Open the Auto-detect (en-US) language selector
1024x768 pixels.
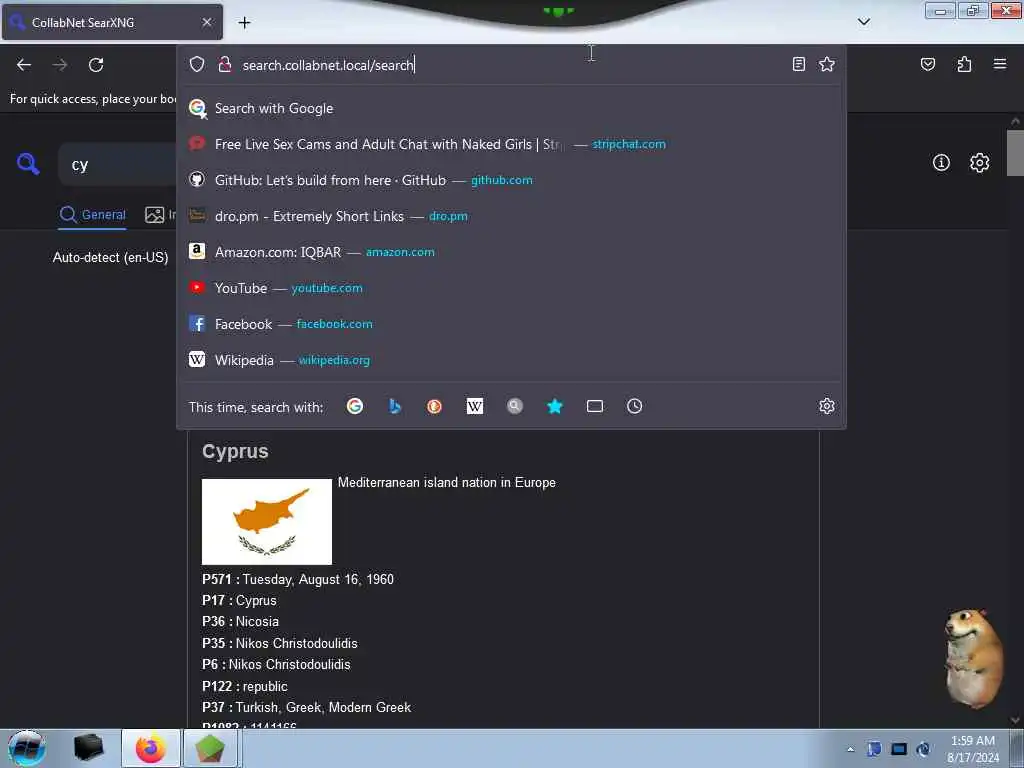coord(110,257)
